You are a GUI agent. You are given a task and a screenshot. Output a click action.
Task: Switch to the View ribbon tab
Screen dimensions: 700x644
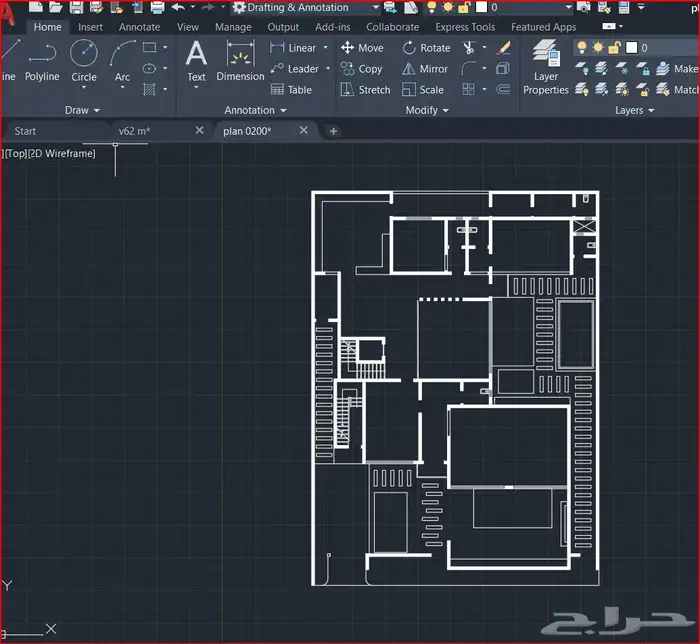pos(188,27)
